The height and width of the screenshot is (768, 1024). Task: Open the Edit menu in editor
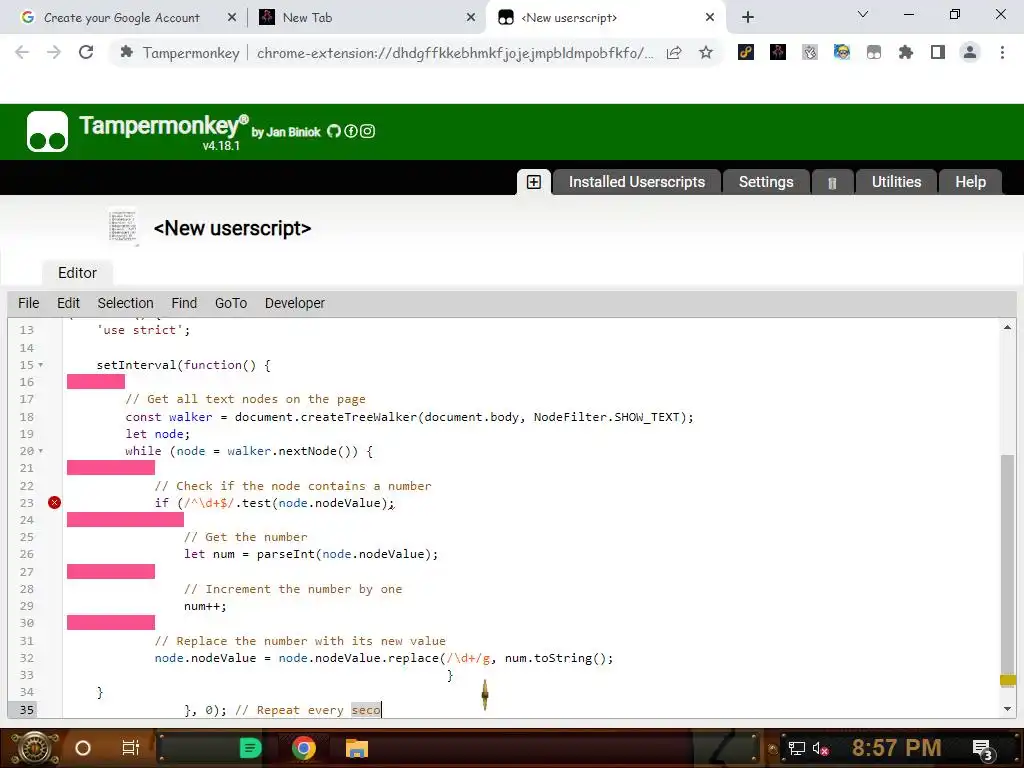[x=68, y=303]
